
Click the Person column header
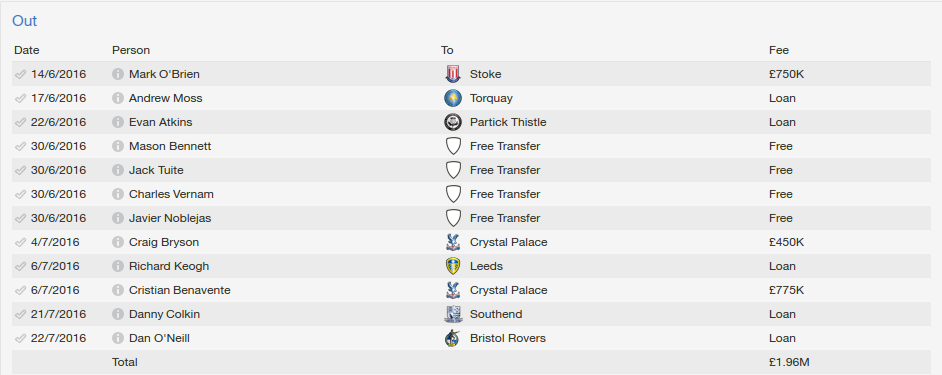(x=131, y=50)
